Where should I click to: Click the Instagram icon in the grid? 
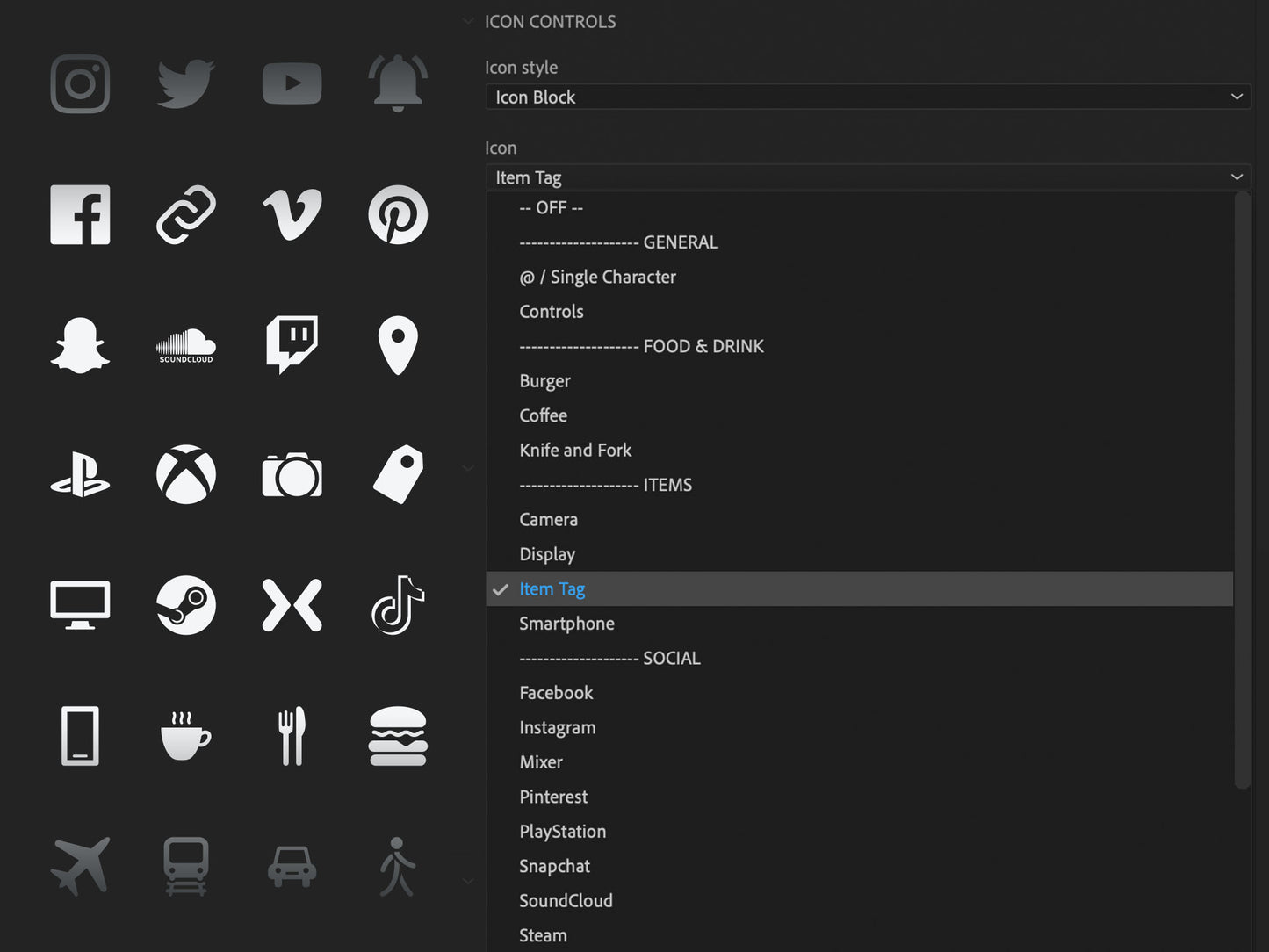[x=80, y=84]
